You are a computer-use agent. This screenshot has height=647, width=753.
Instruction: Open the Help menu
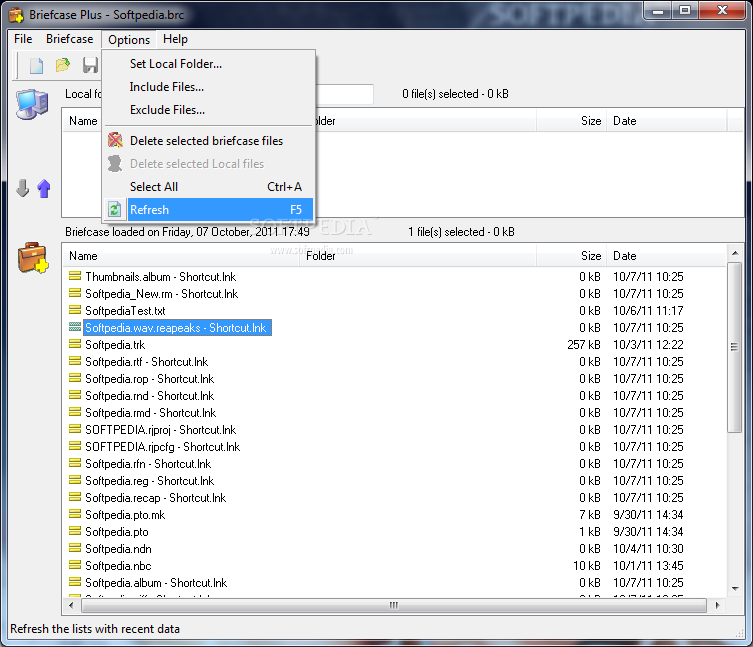[175, 39]
